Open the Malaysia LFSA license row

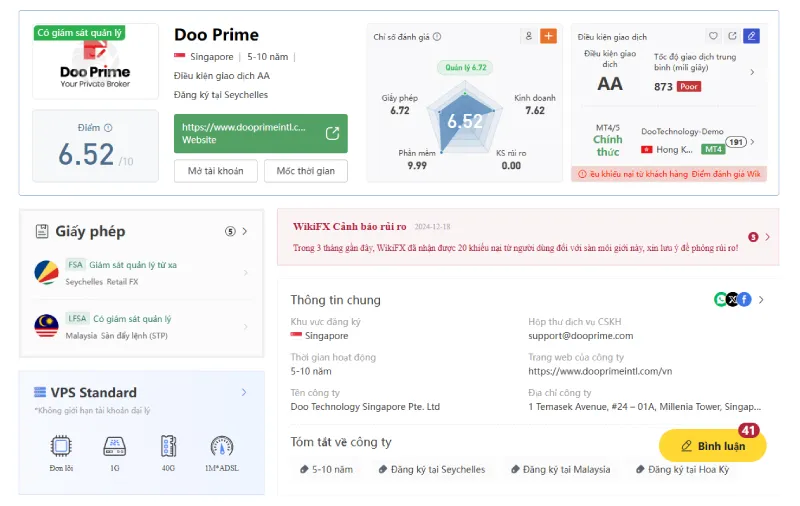tap(141, 326)
